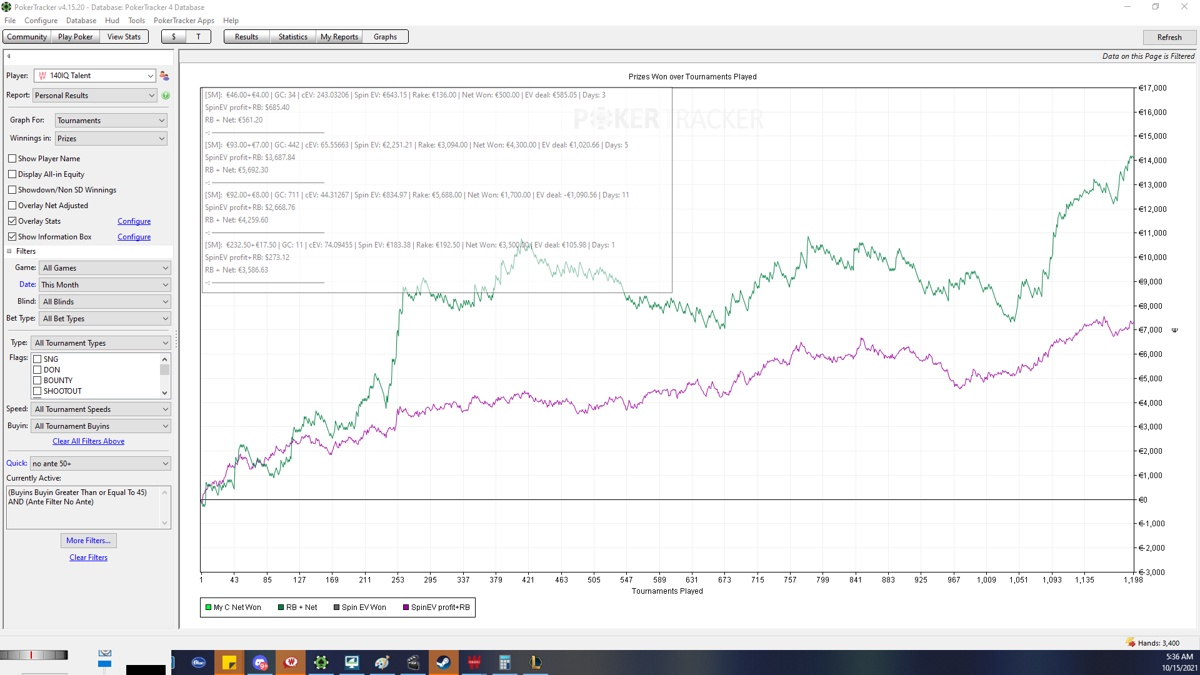Open the Date filter dropdown showing This Month
Screen dimensions: 1200x675
click(x=105, y=285)
